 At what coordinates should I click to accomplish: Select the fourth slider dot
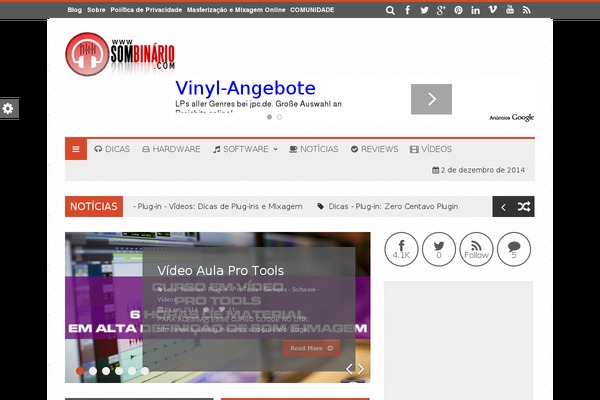119,371
